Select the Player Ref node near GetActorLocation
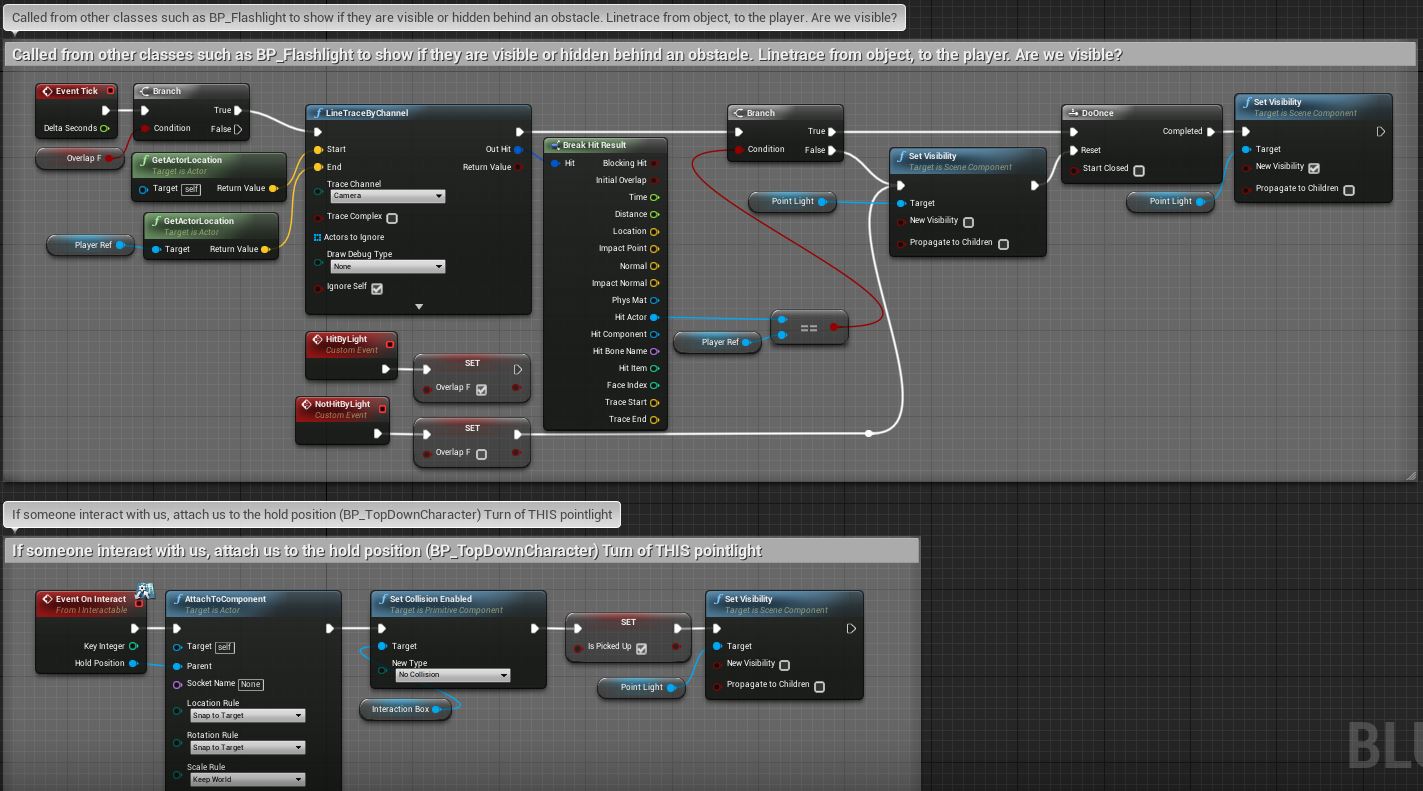The width and height of the screenshot is (1423, 791). [x=92, y=245]
